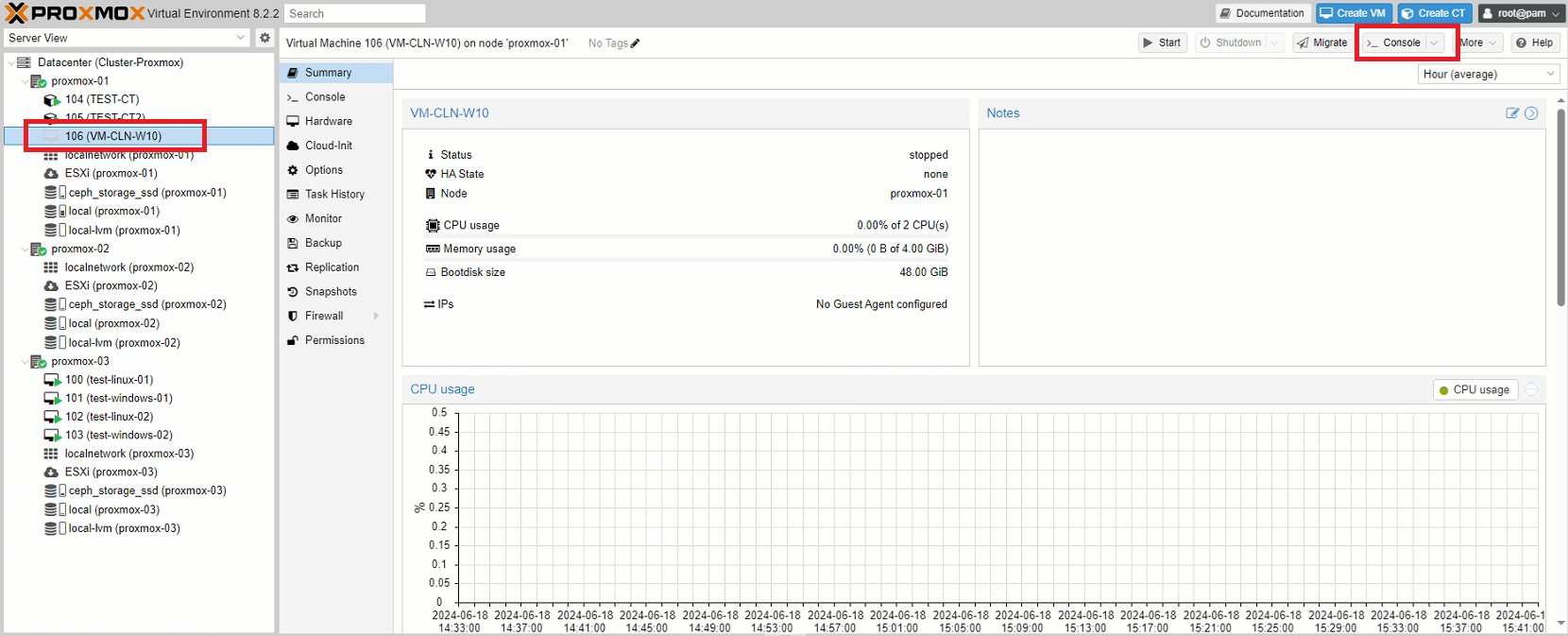The width and height of the screenshot is (1568, 636).
Task: Open the tree settings gear icon
Action: [264, 38]
